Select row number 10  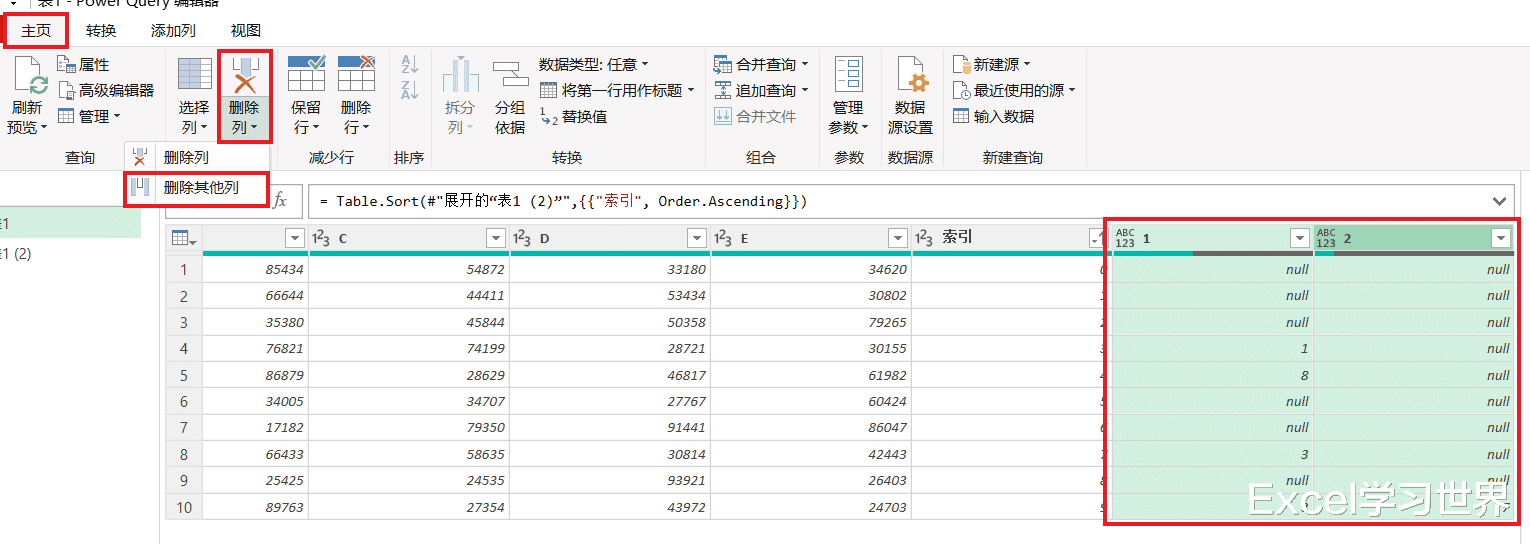pyautogui.click(x=183, y=507)
